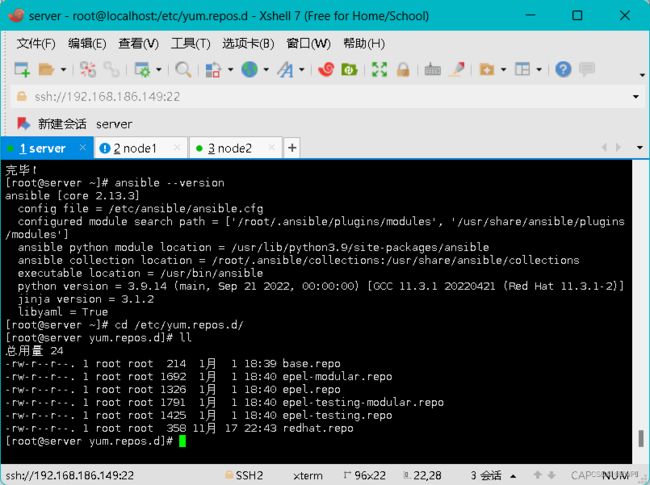
Task: Open the 窗口(W) menu
Action: [x=308, y=44]
